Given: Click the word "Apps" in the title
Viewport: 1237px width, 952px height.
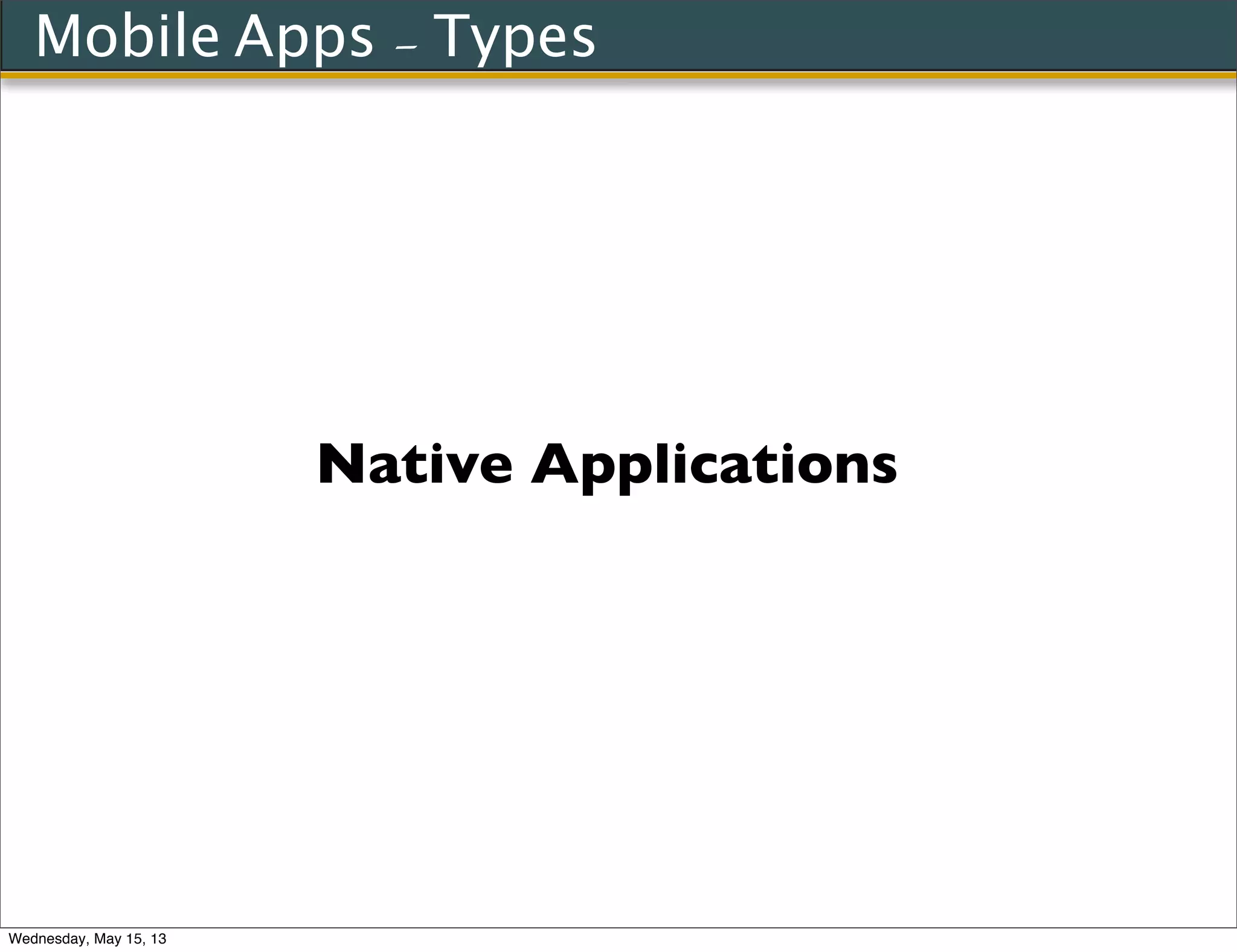Looking at the screenshot, I should (304, 37).
